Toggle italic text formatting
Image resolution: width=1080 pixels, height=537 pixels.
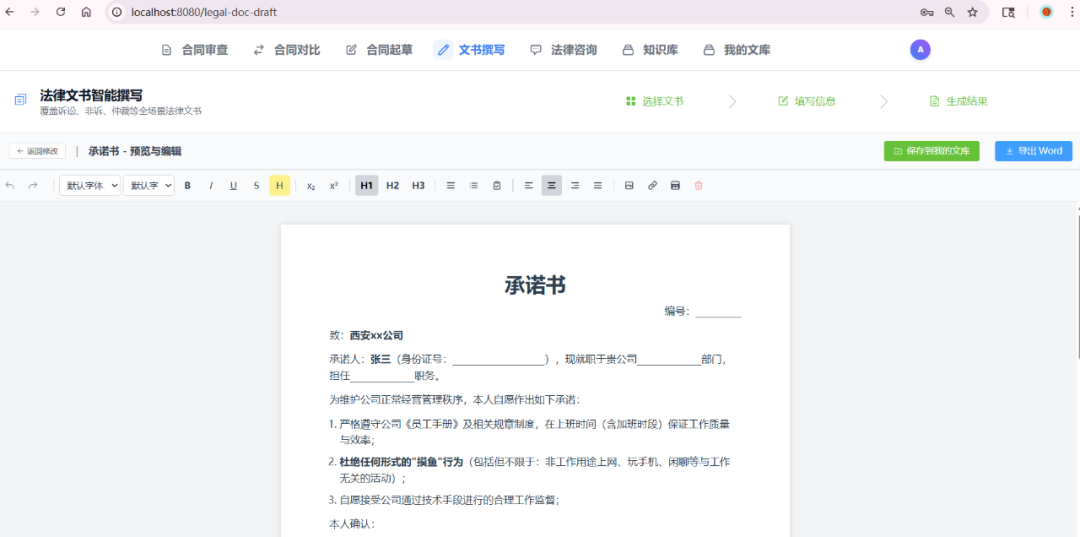click(x=210, y=185)
